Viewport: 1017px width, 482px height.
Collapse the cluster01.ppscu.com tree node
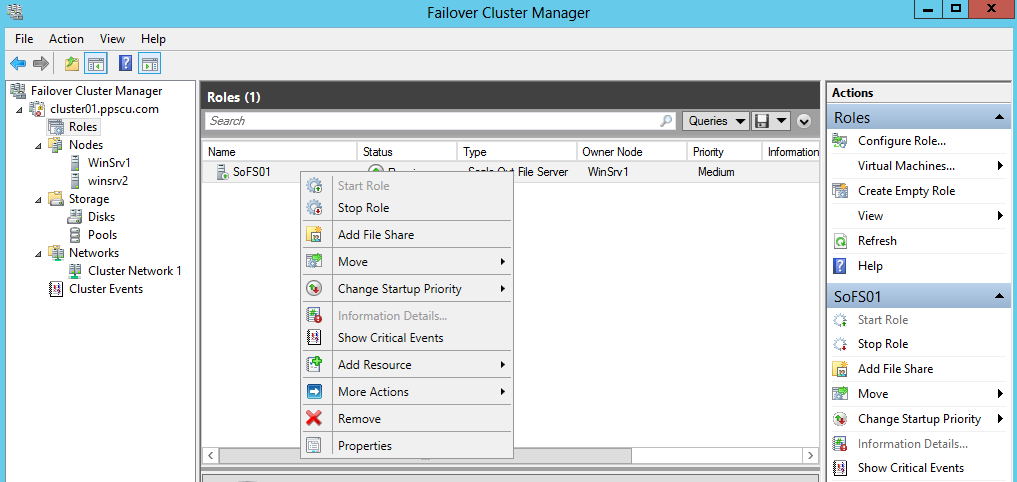[20, 110]
